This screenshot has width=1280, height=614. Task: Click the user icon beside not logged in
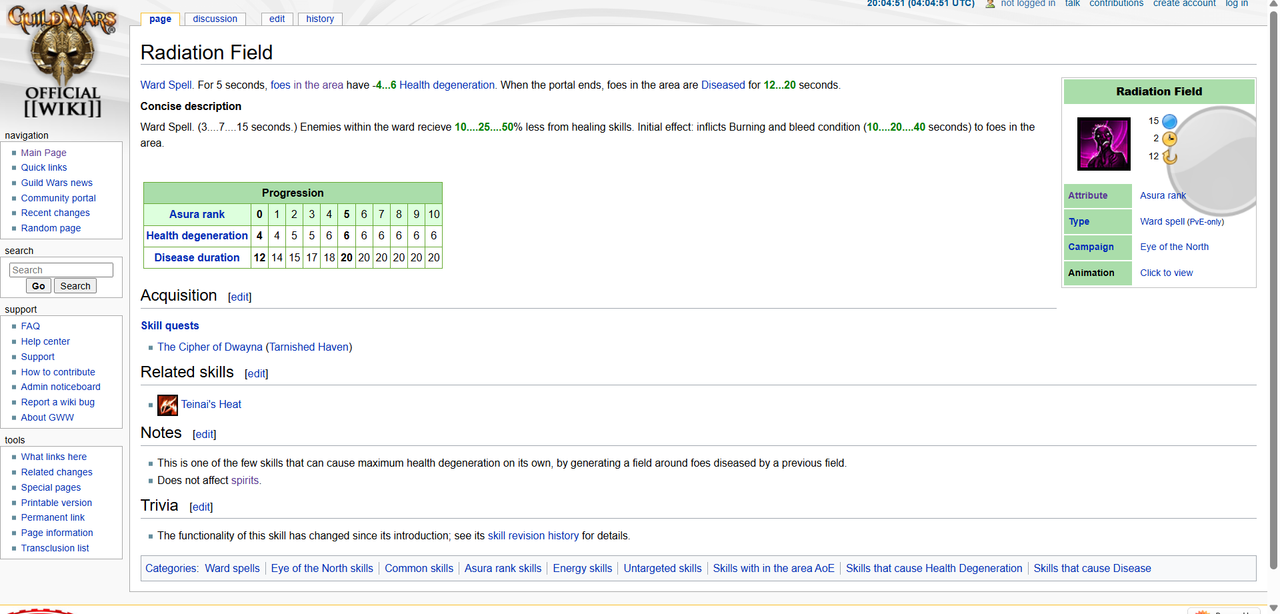(990, 4)
